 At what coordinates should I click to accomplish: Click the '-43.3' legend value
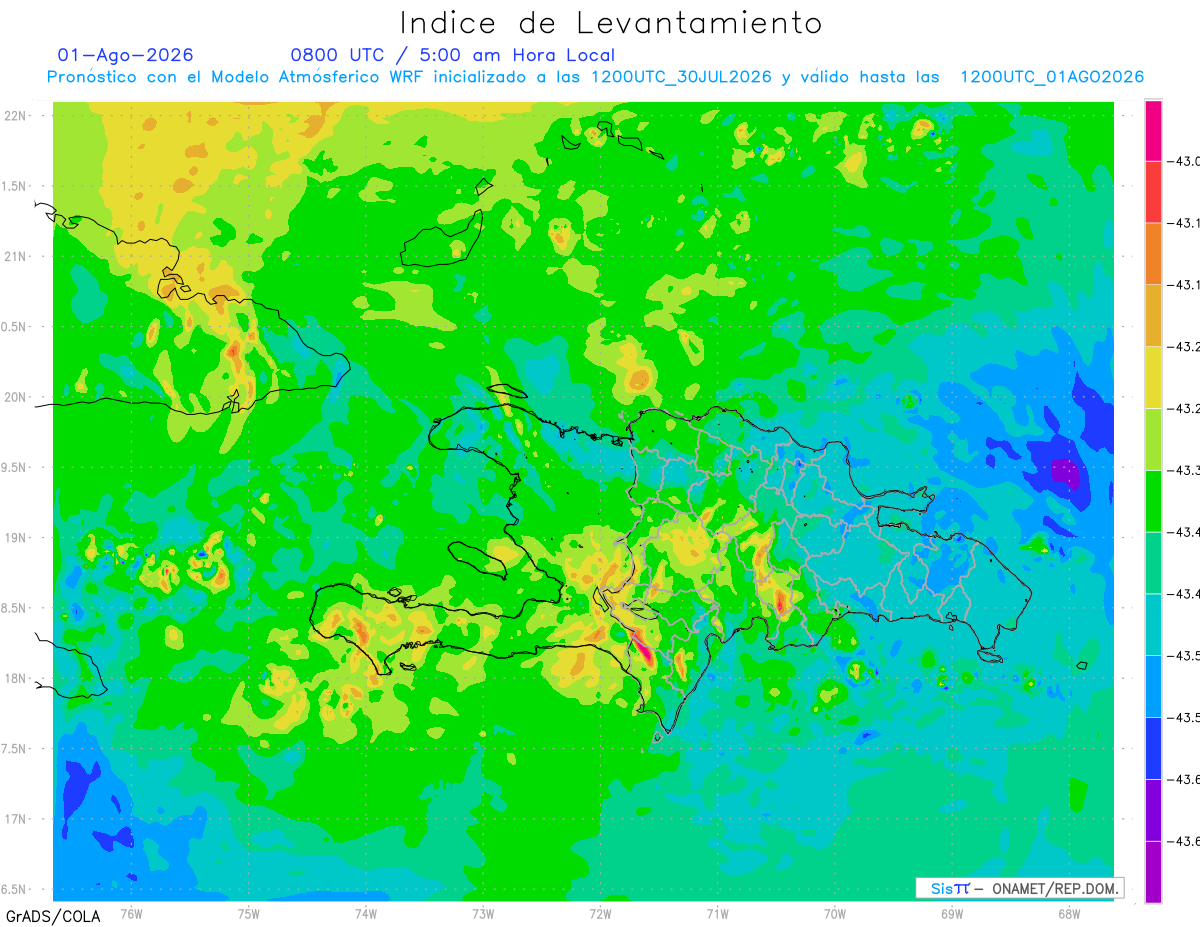coord(1182,470)
